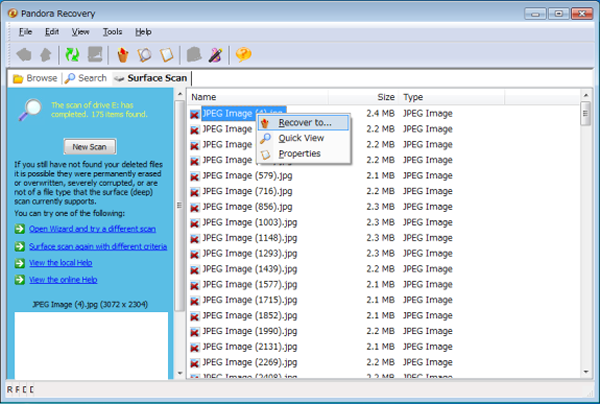
Task: Click left panel scrollbar up arrow
Action: click(180, 94)
